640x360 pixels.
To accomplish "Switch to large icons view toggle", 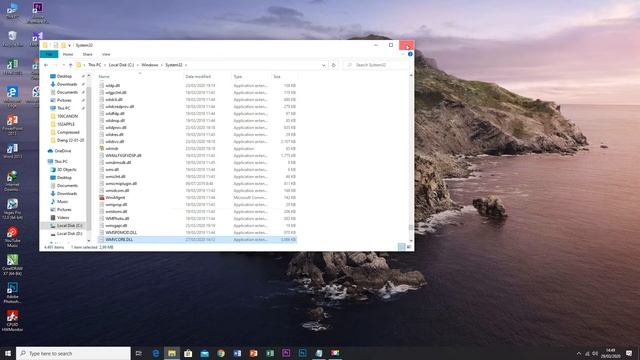I will (409, 247).
